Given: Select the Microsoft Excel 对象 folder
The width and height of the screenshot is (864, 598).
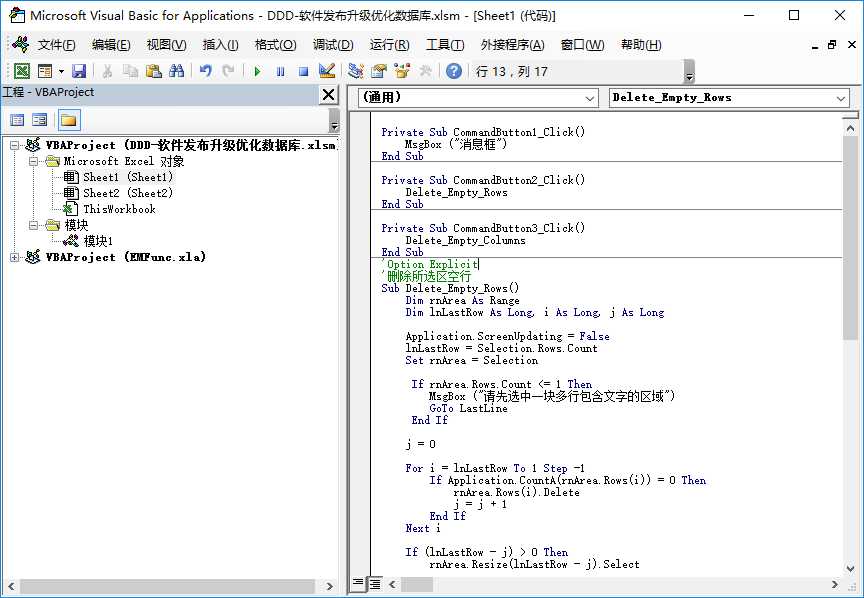Looking at the screenshot, I should [x=123, y=161].
